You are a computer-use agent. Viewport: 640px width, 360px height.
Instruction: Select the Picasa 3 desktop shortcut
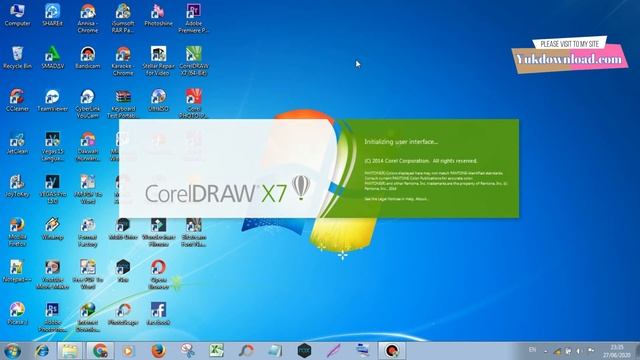tap(17, 313)
